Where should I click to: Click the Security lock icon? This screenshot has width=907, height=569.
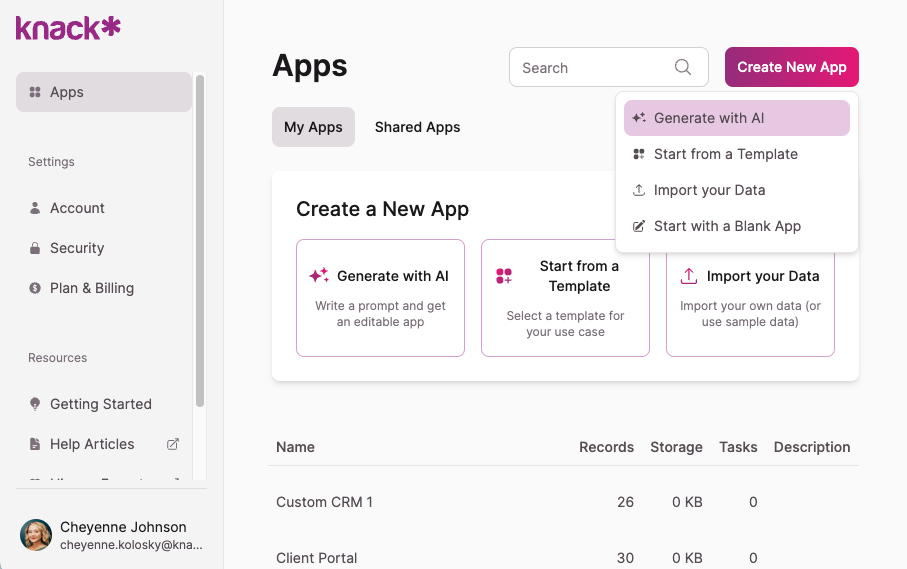point(35,248)
